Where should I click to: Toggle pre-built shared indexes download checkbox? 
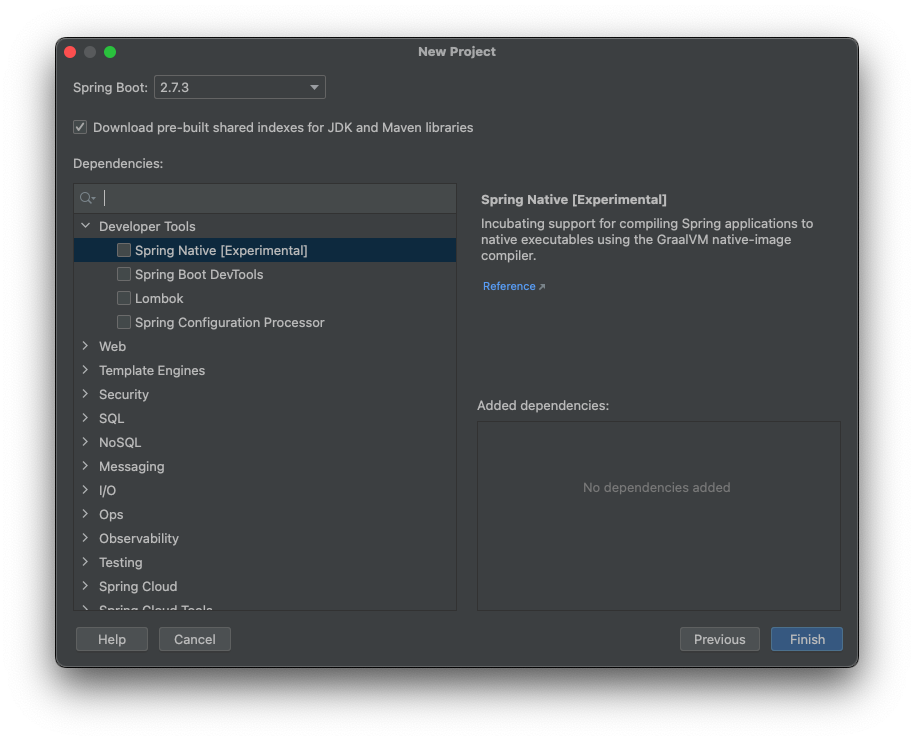[80, 127]
